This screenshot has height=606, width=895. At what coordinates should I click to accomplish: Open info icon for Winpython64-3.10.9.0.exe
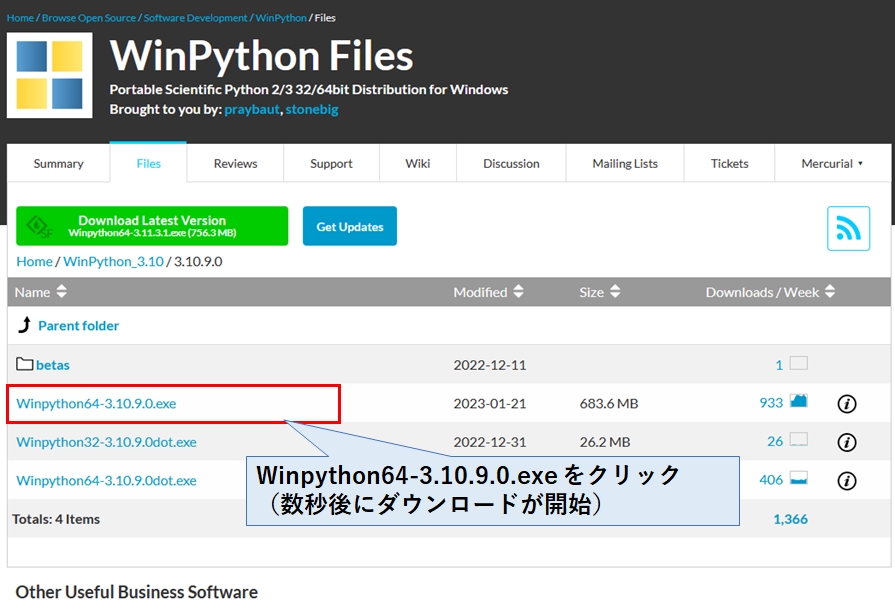pyautogui.click(x=846, y=404)
